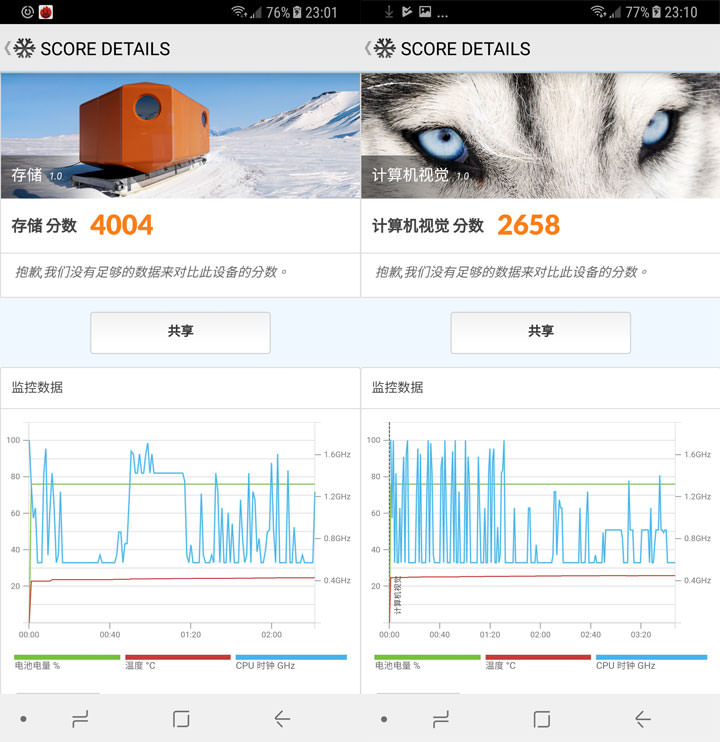Tap the dot icon in left navigation bar
720x742 pixels.
pyautogui.click(x=24, y=718)
